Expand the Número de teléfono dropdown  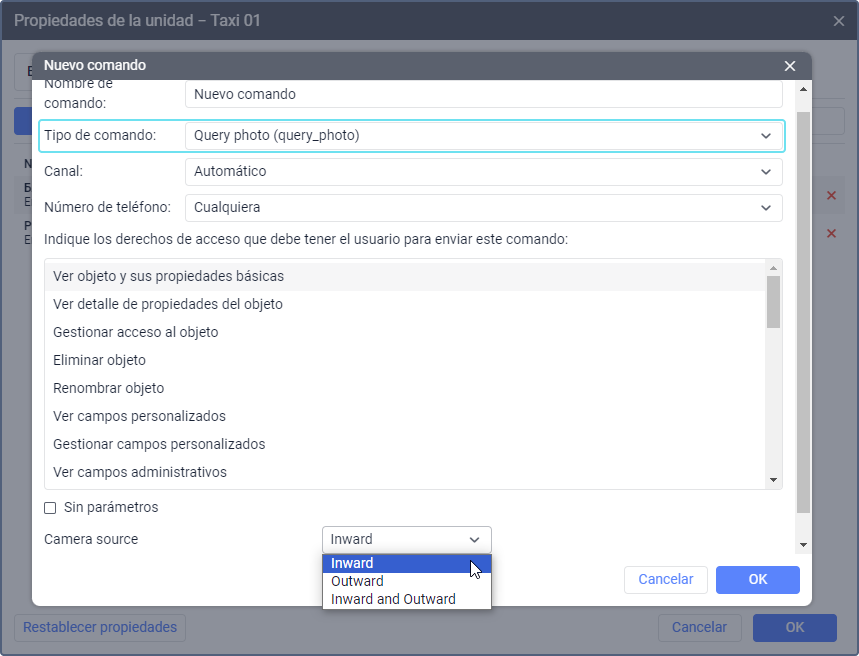pos(484,208)
